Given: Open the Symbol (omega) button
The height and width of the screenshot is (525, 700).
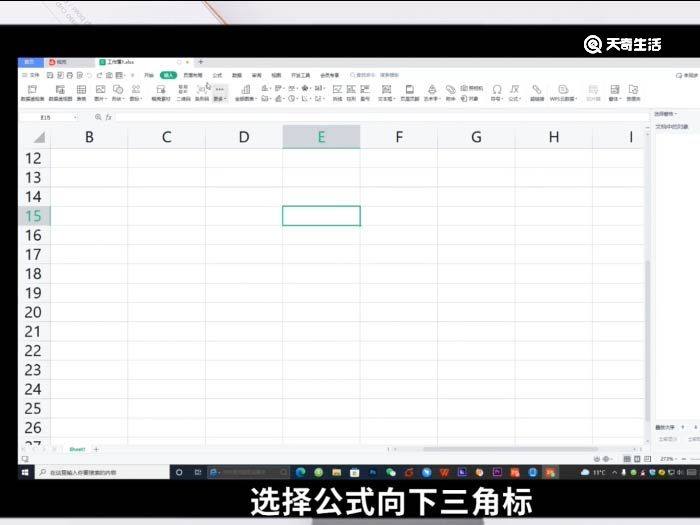Looking at the screenshot, I should coord(497,92).
